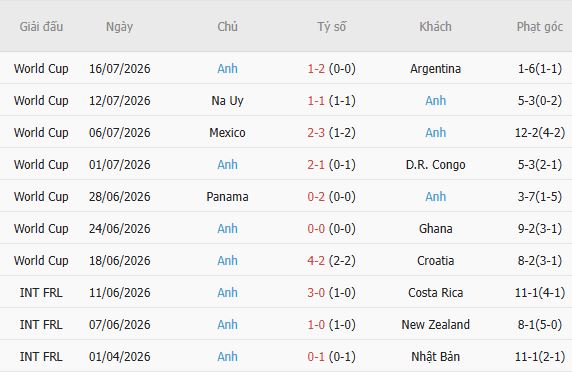
Task: Click the 0-2 score for Panama match
Action: pos(316,197)
